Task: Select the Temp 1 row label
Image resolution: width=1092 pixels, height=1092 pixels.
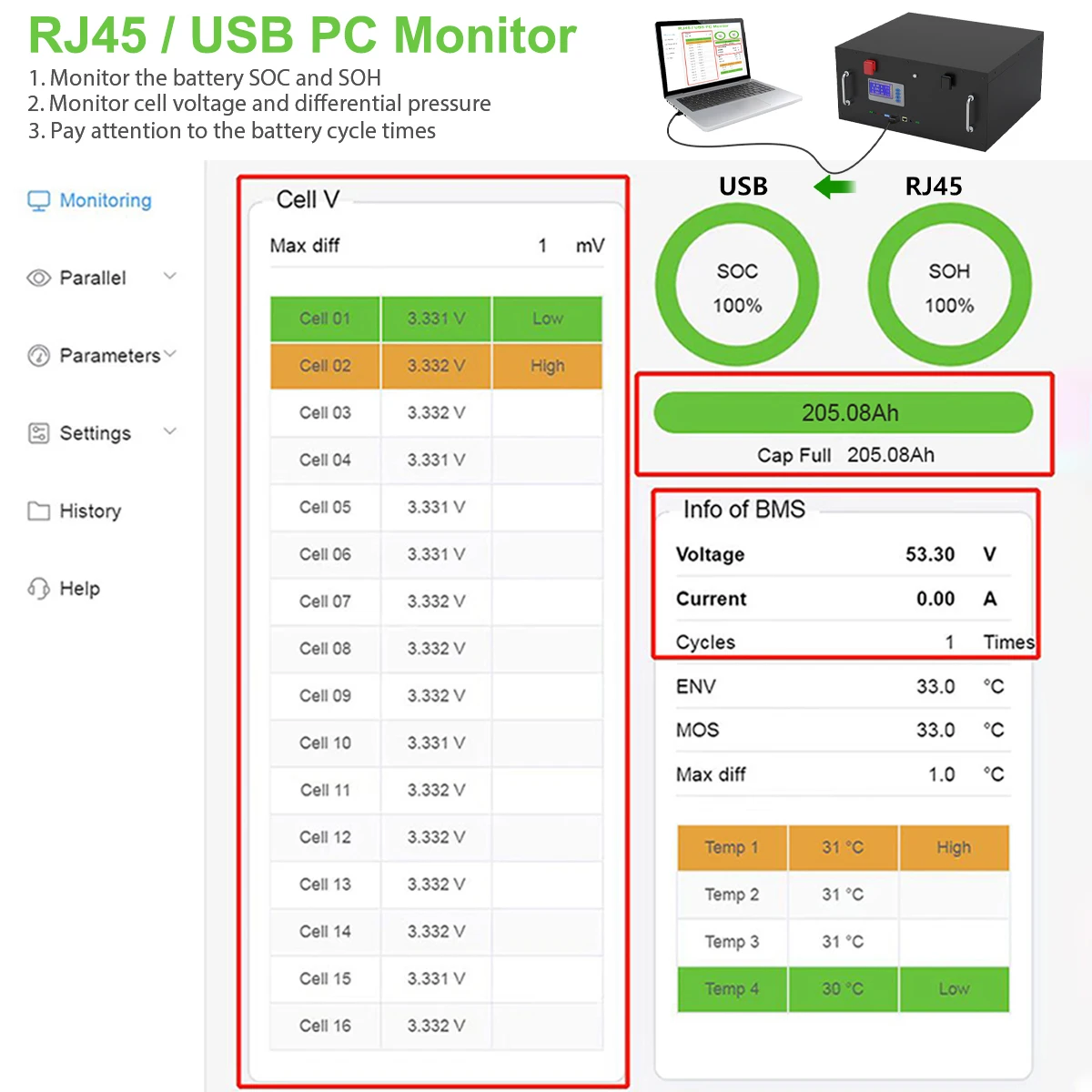Action: [x=732, y=848]
